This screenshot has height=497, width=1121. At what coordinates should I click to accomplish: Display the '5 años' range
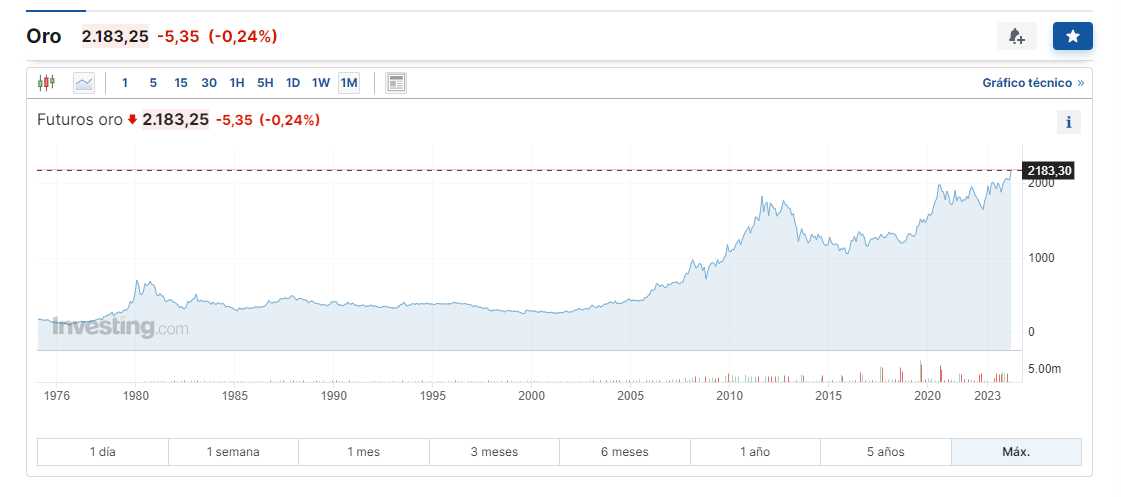(x=885, y=452)
